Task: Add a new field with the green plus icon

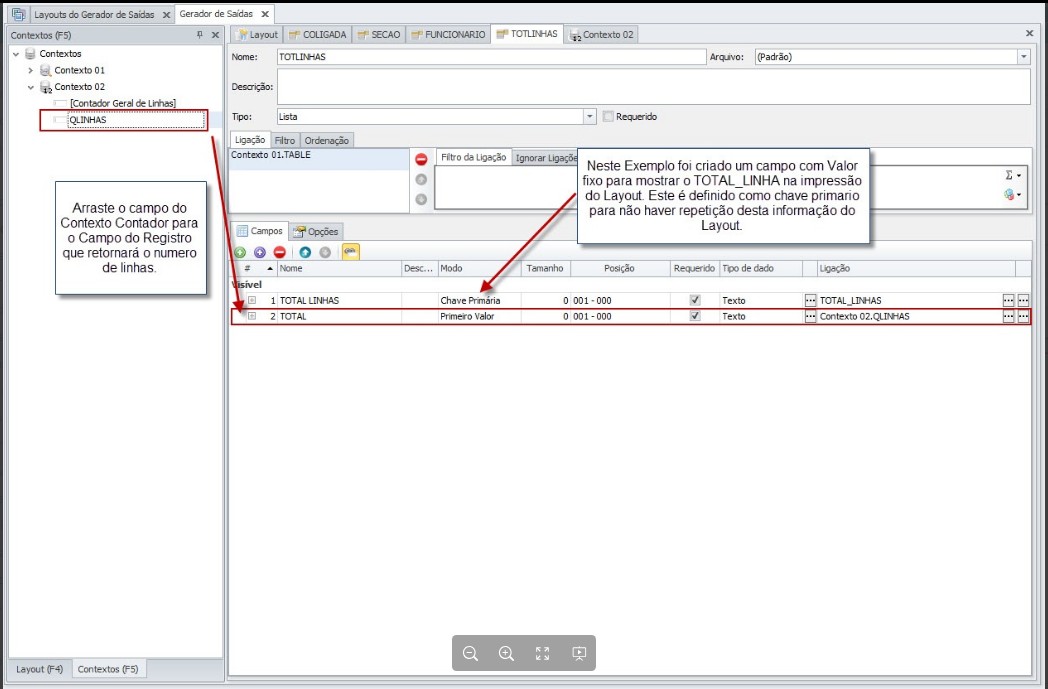Action: (240, 252)
